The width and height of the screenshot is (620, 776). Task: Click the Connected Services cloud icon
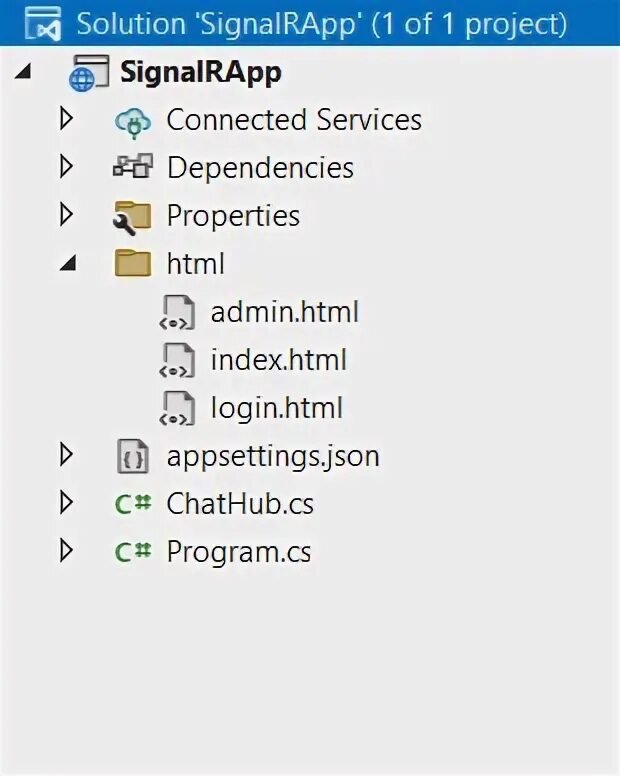coord(132,121)
